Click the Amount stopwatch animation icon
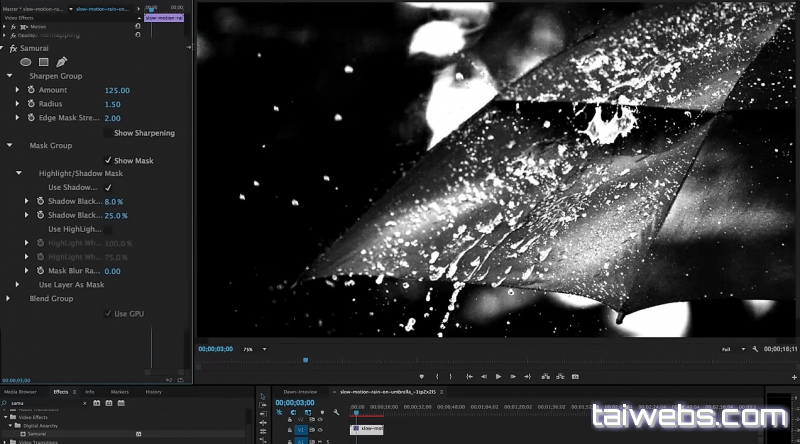800x444 pixels. (30, 90)
